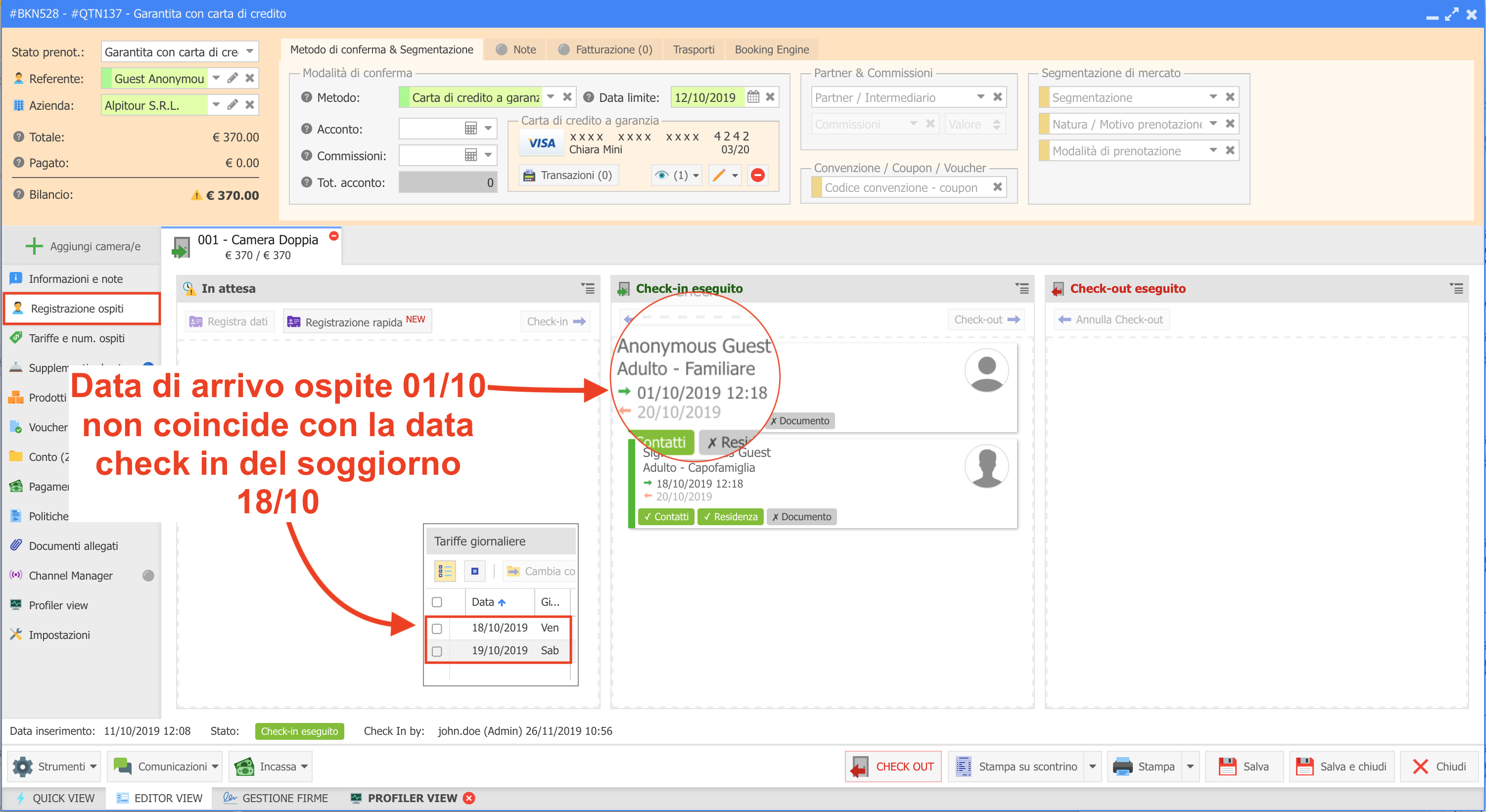Image resolution: width=1486 pixels, height=812 pixels.
Task: Edit the Azienda Alpitour with pencil icon
Action: (232, 104)
